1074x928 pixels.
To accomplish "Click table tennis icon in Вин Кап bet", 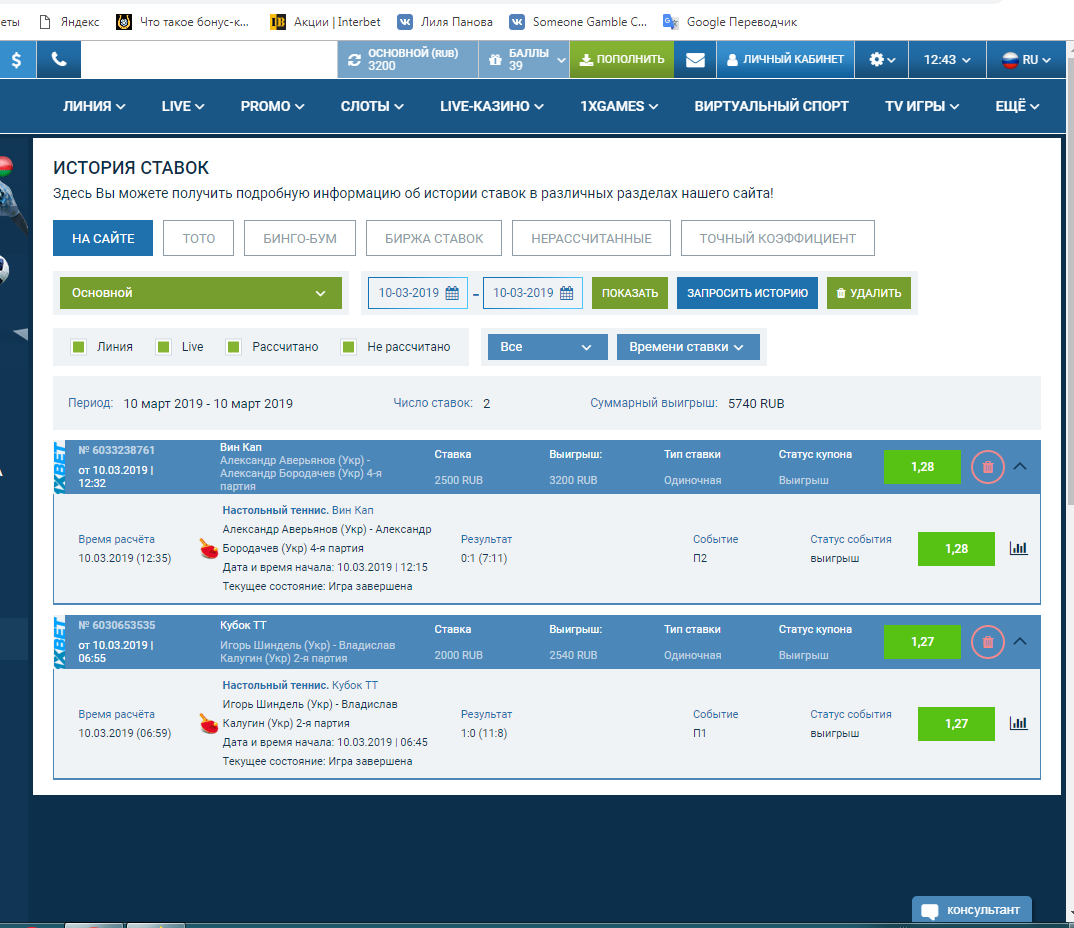I will click(x=209, y=549).
